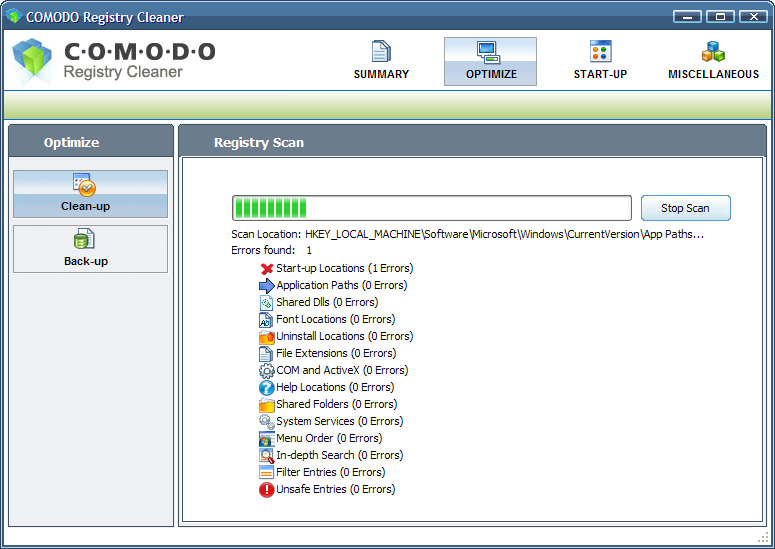Select 'Font Locations (0 Errors)' text
Viewport: 775px width, 549px height.
click(x=336, y=319)
